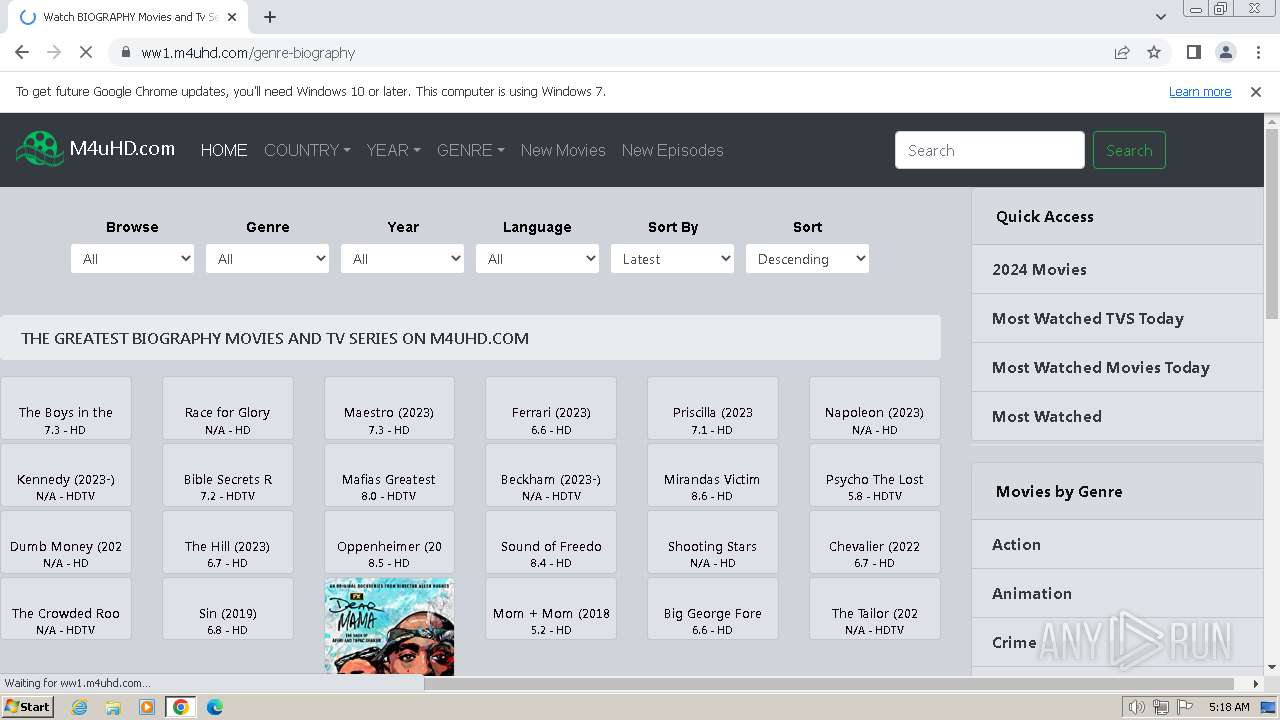Screen dimensions: 1280x720
Task: Bookmark this page with the star icon
Action: (1154, 52)
